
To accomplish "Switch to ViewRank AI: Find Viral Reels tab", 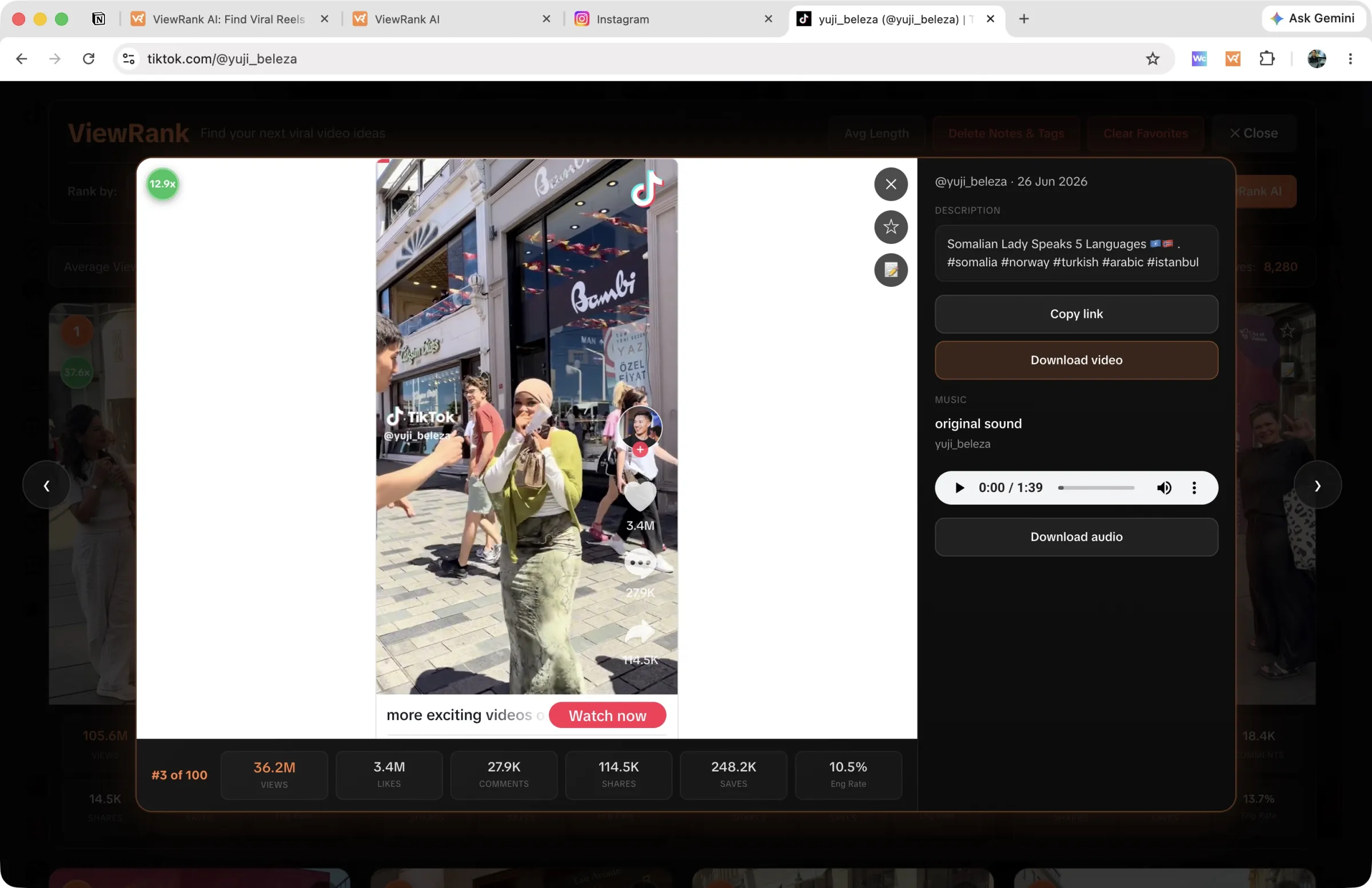I will pos(229,19).
